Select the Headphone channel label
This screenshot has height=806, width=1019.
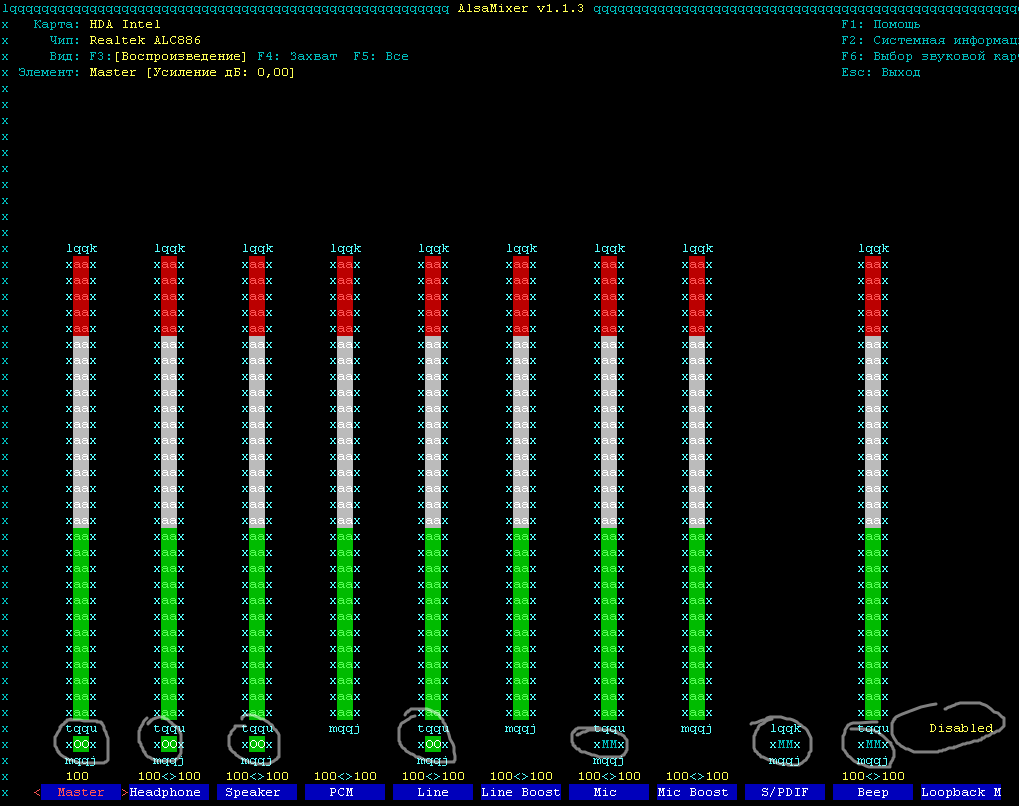(x=169, y=792)
